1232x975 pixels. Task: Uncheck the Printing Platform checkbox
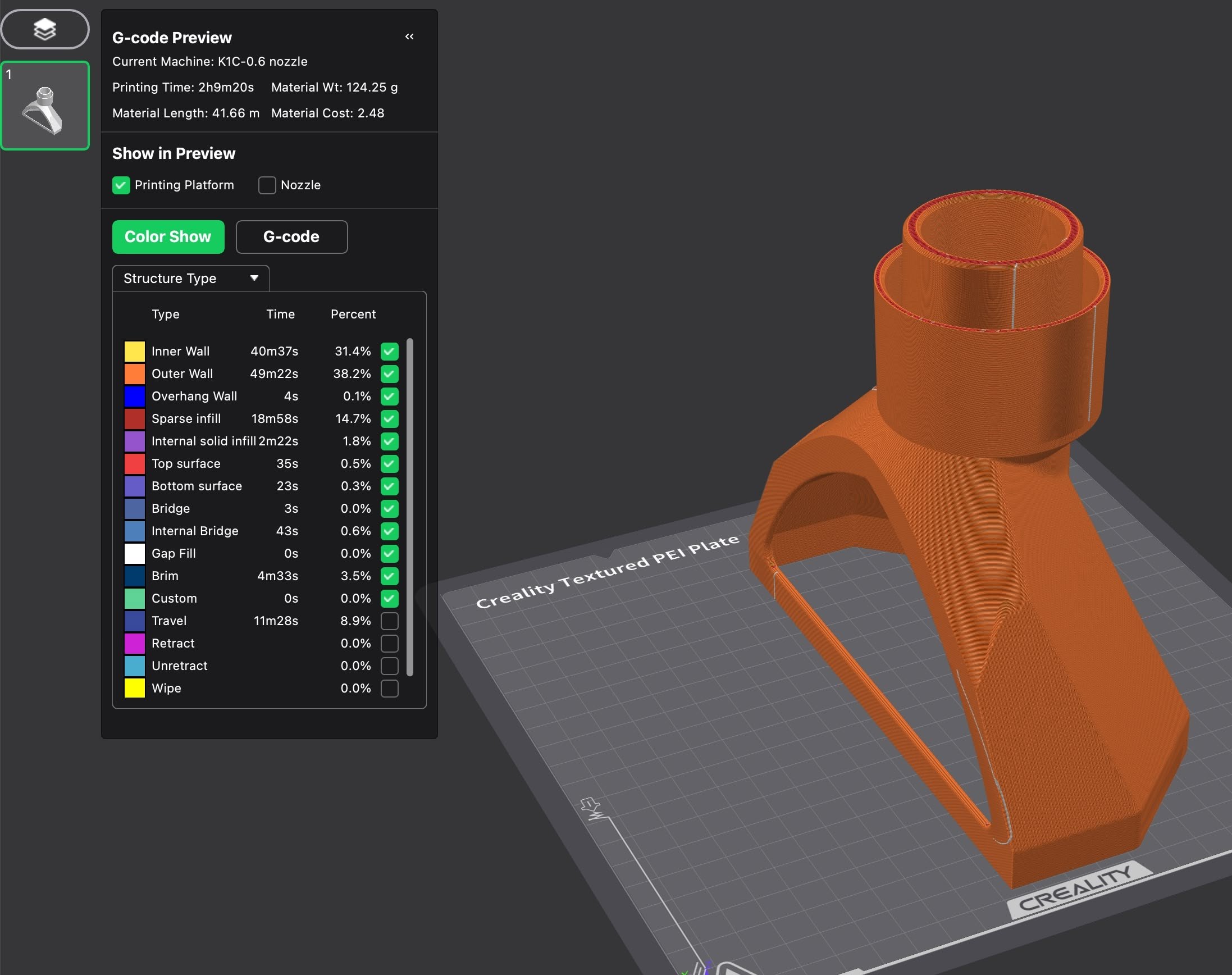(121, 185)
